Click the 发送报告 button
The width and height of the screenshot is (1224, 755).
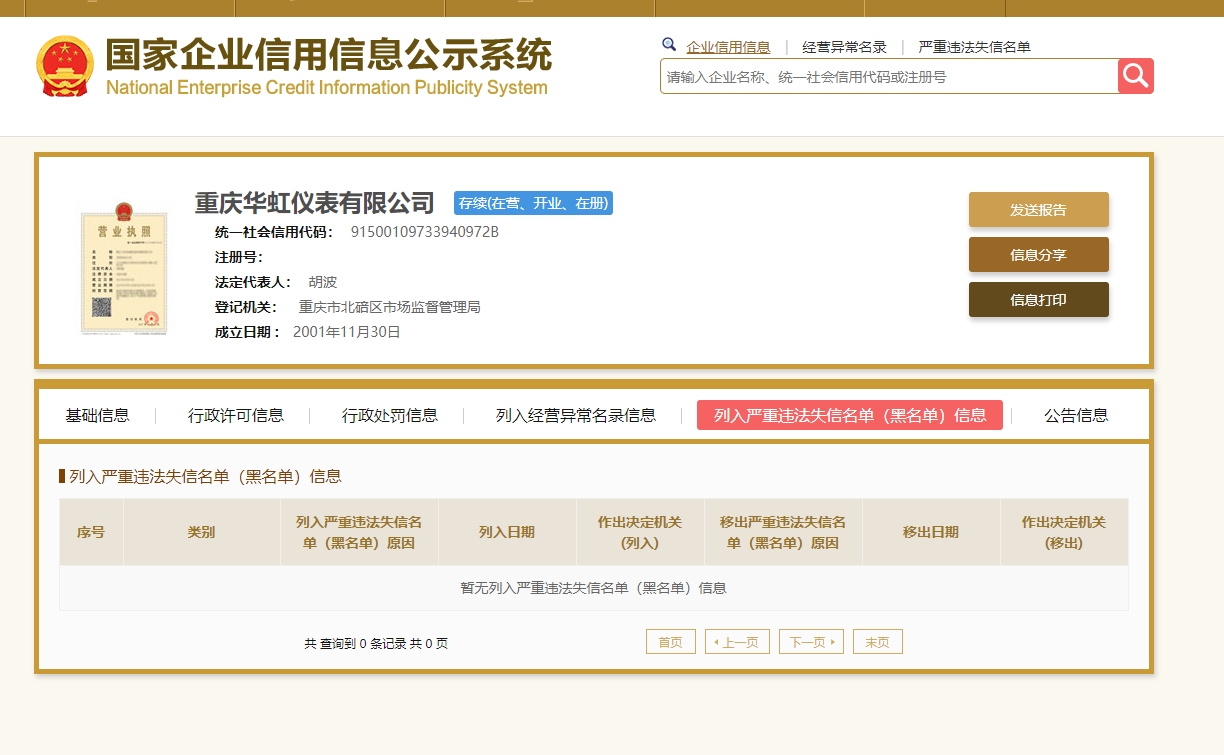point(1038,210)
